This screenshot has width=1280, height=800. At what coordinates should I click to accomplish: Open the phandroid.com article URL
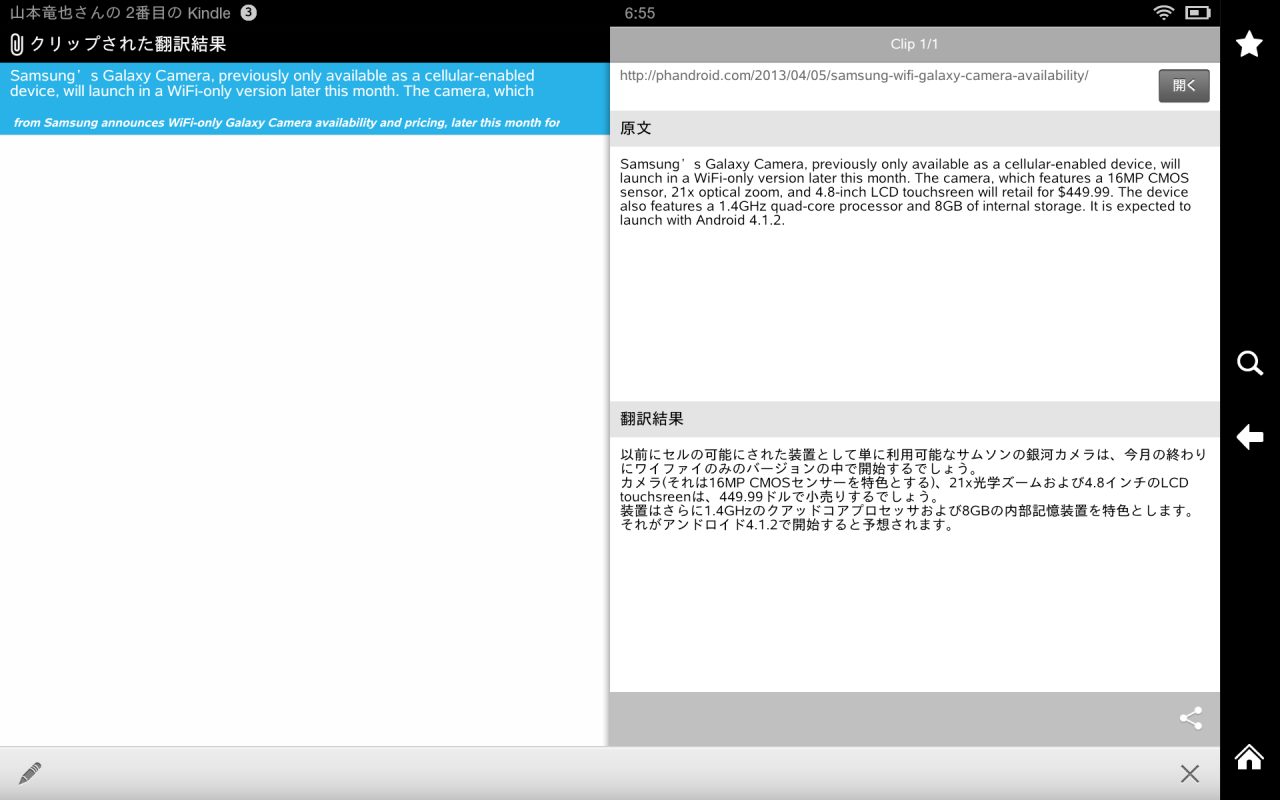[x=854, y=76]
